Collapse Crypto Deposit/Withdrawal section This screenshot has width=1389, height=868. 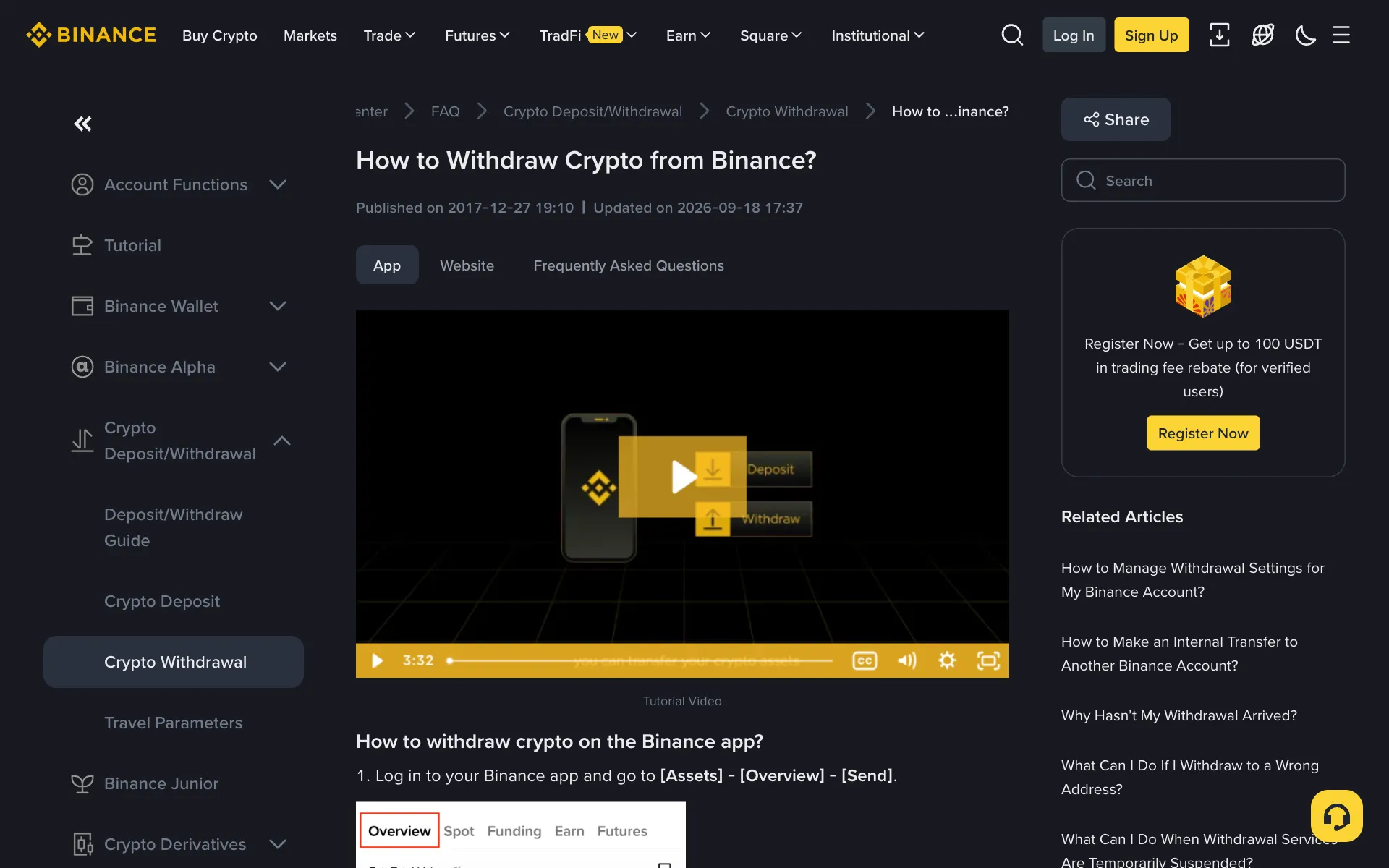pos(282,441)
